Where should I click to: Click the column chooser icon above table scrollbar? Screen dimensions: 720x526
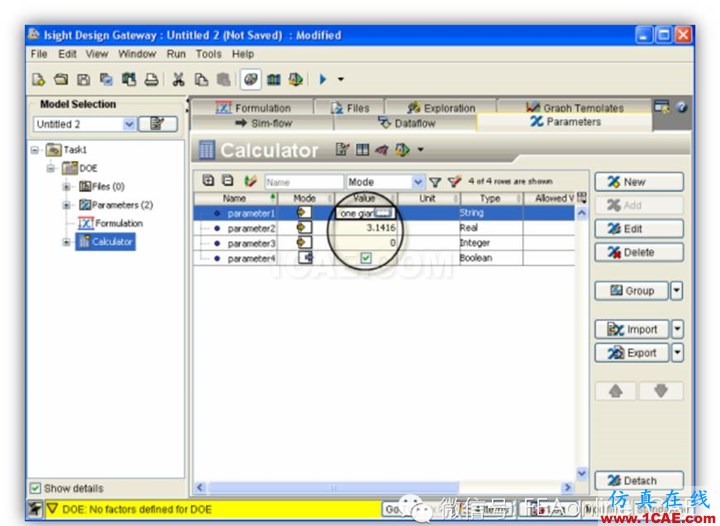coord(582,198)
